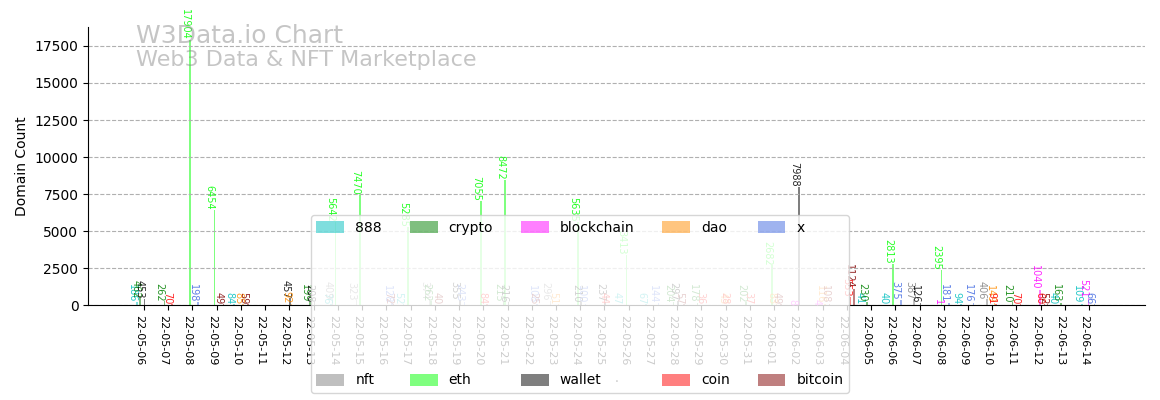Click the gray nft legend swatch
This screenshot has height=400, width=1160.
pos(329,380)
